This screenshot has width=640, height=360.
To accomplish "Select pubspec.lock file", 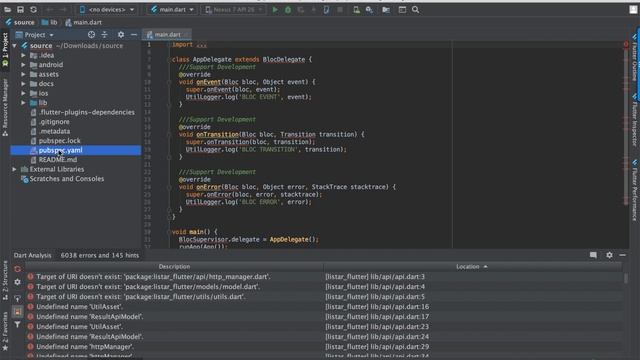I will click(x=60, y=140).
